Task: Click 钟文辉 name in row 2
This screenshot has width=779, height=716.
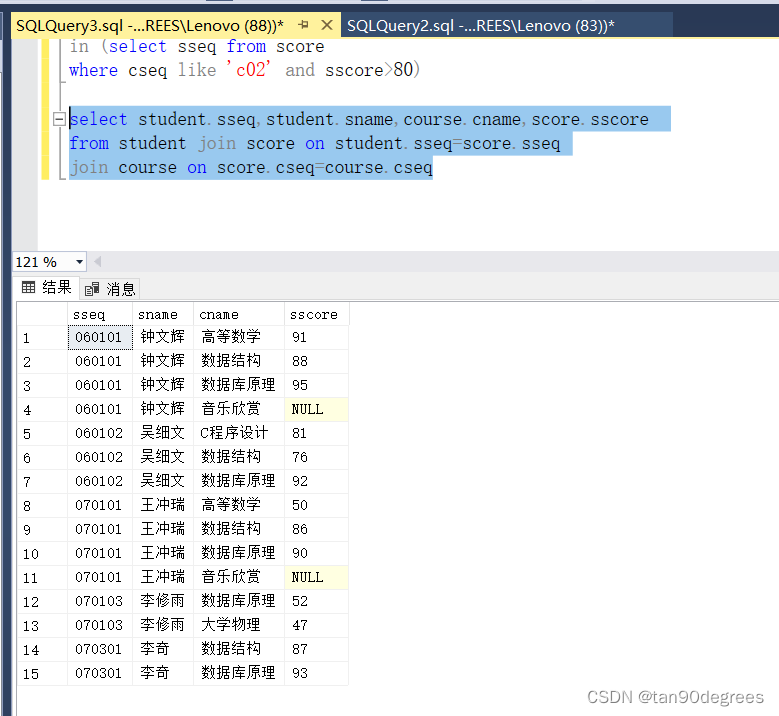Action: pos(163,361)
